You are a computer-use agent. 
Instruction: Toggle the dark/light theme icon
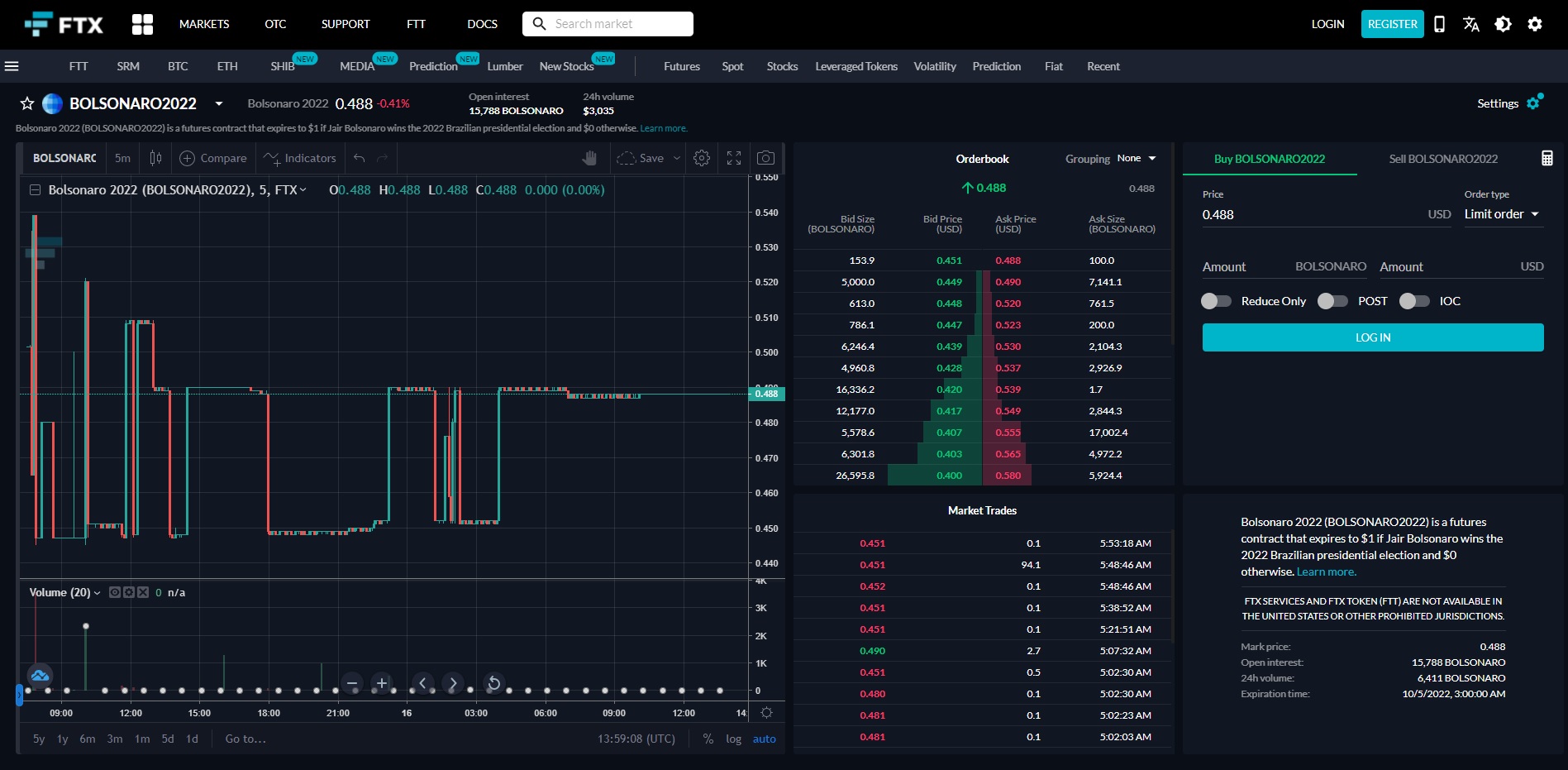pos(1503,24)
